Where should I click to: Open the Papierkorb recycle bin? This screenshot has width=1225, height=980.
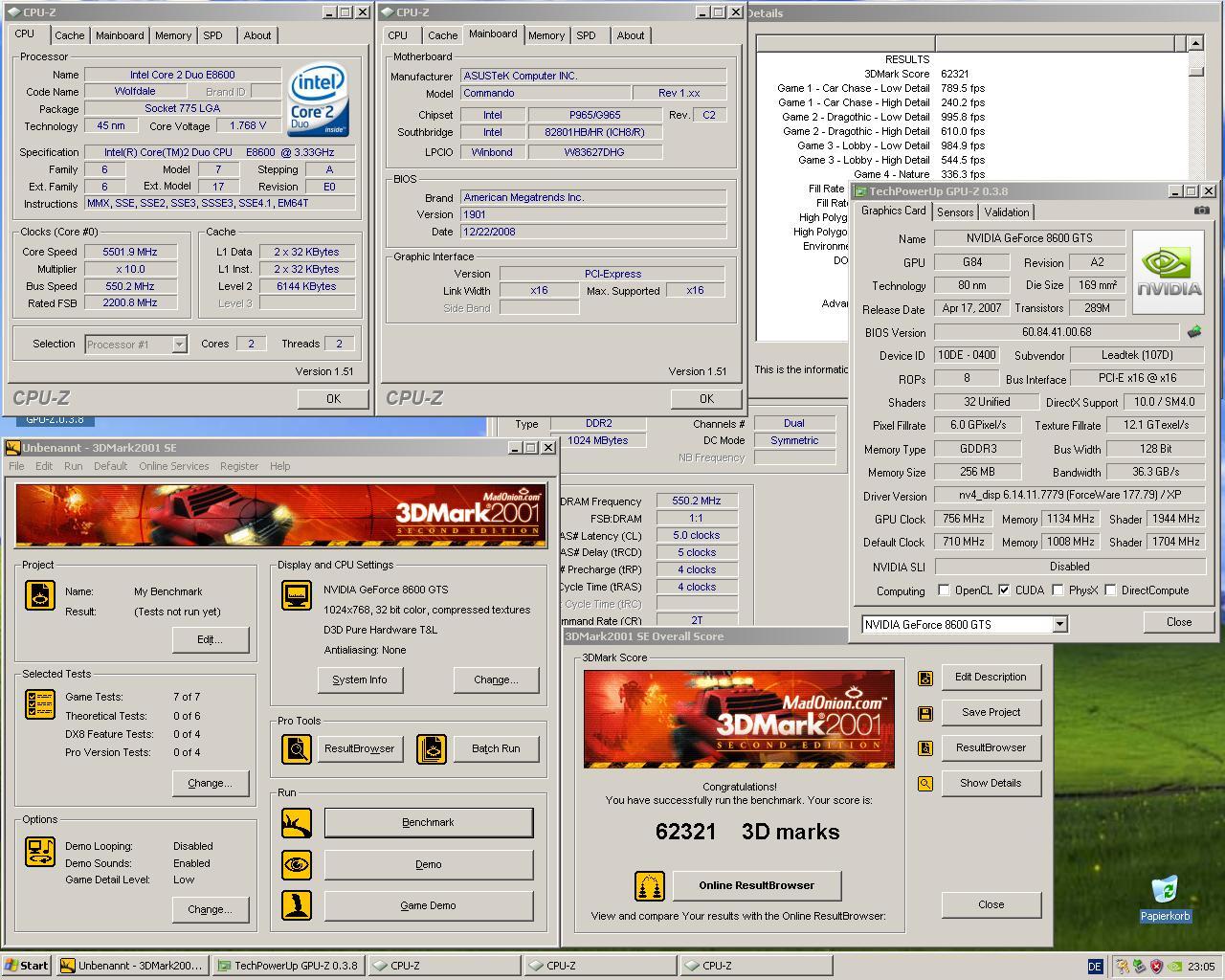[1165, 897]
